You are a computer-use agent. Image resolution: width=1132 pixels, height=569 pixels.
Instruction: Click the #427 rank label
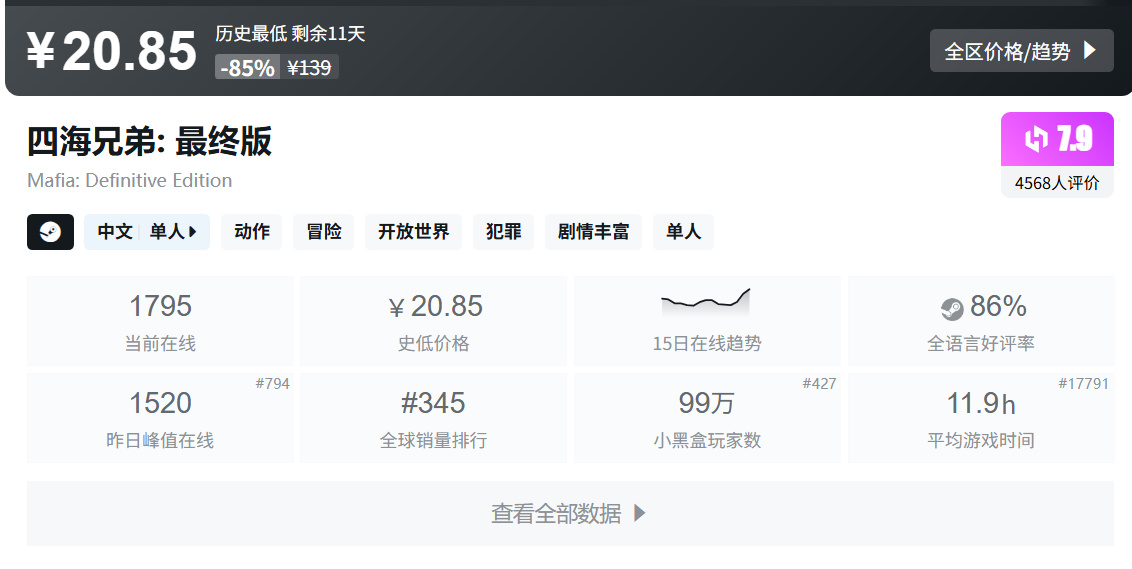[819, 383]
